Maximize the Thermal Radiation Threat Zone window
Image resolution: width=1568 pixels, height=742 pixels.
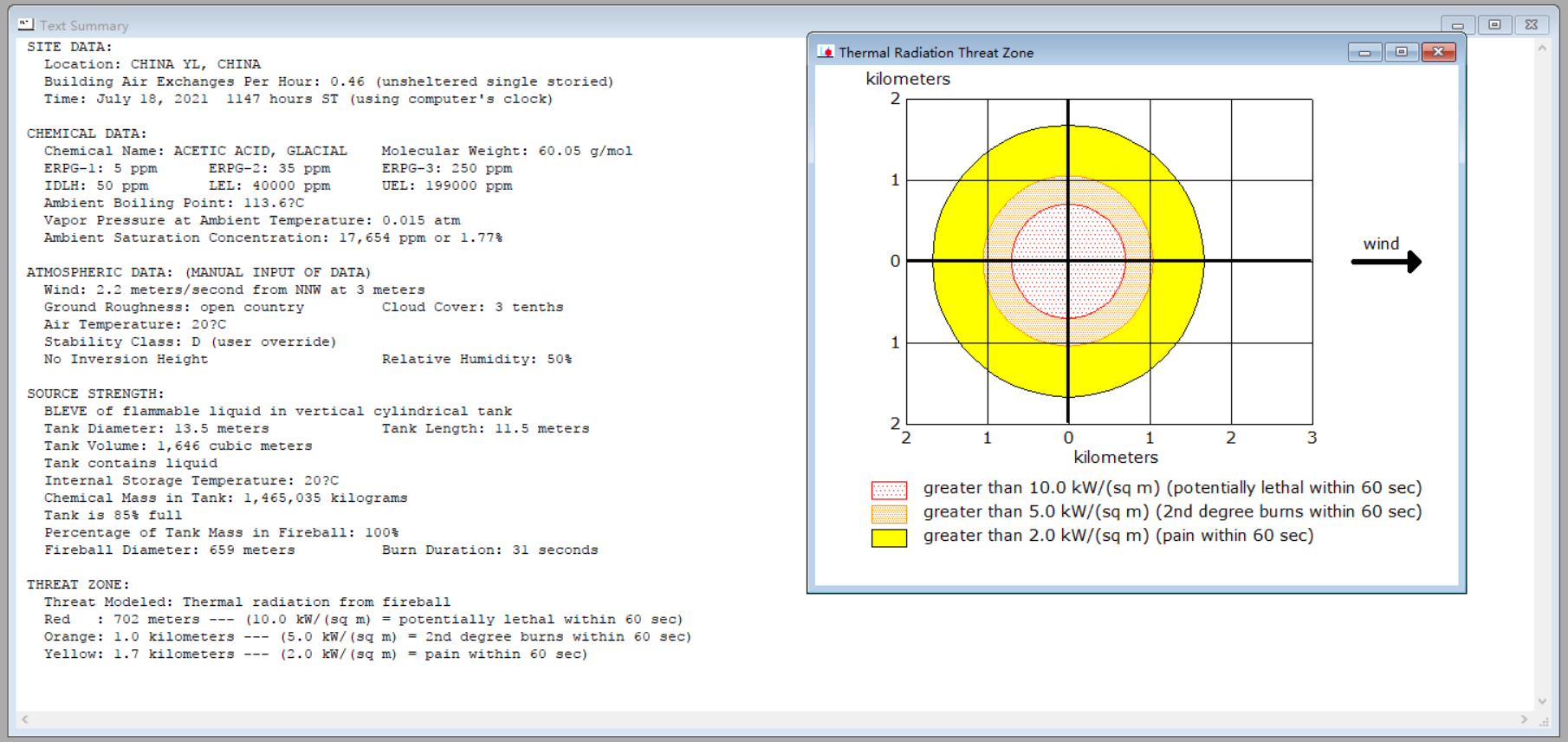click(1401, 52)
